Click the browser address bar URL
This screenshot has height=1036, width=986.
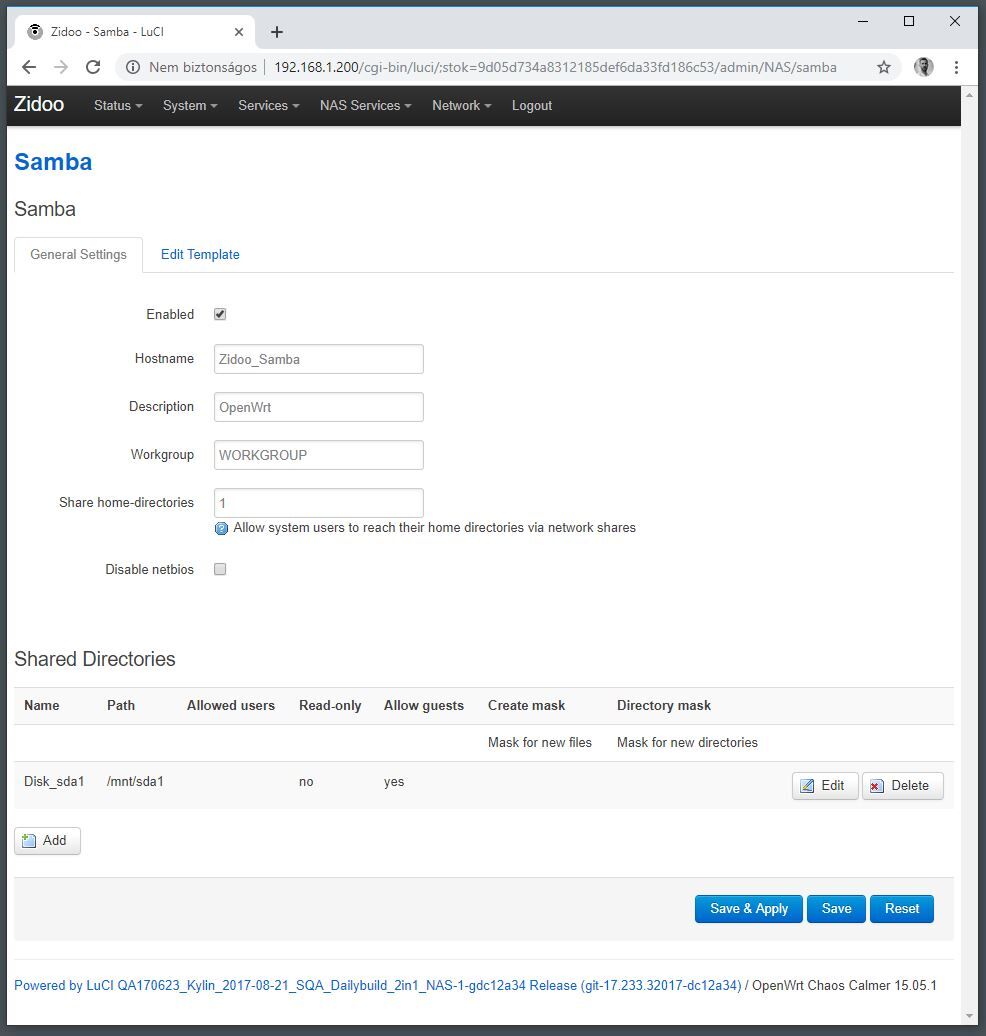(555, 67)
